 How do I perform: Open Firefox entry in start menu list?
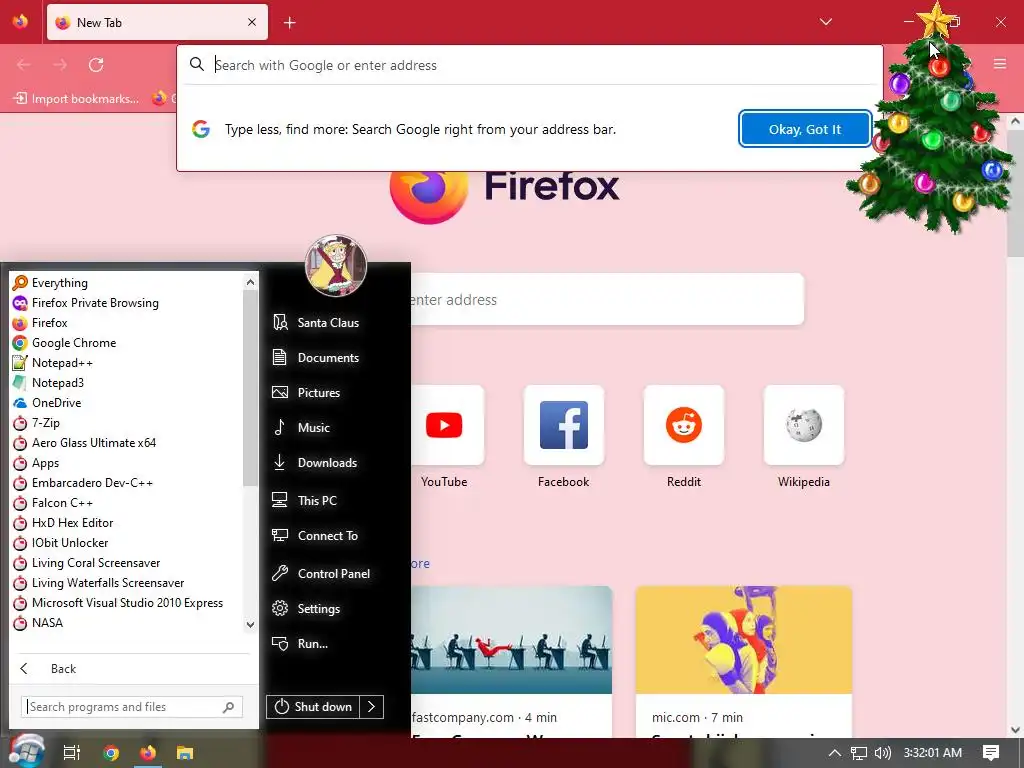pos(50,323)
